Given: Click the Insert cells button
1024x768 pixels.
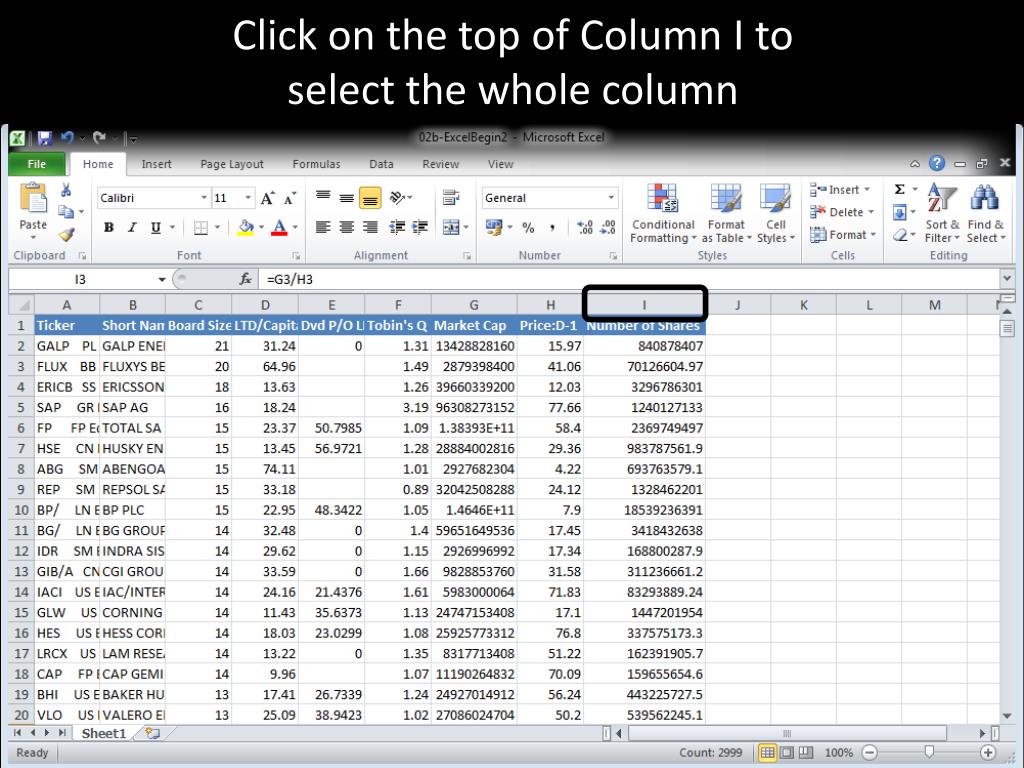Looking at the screenshot, I should 840,189.
